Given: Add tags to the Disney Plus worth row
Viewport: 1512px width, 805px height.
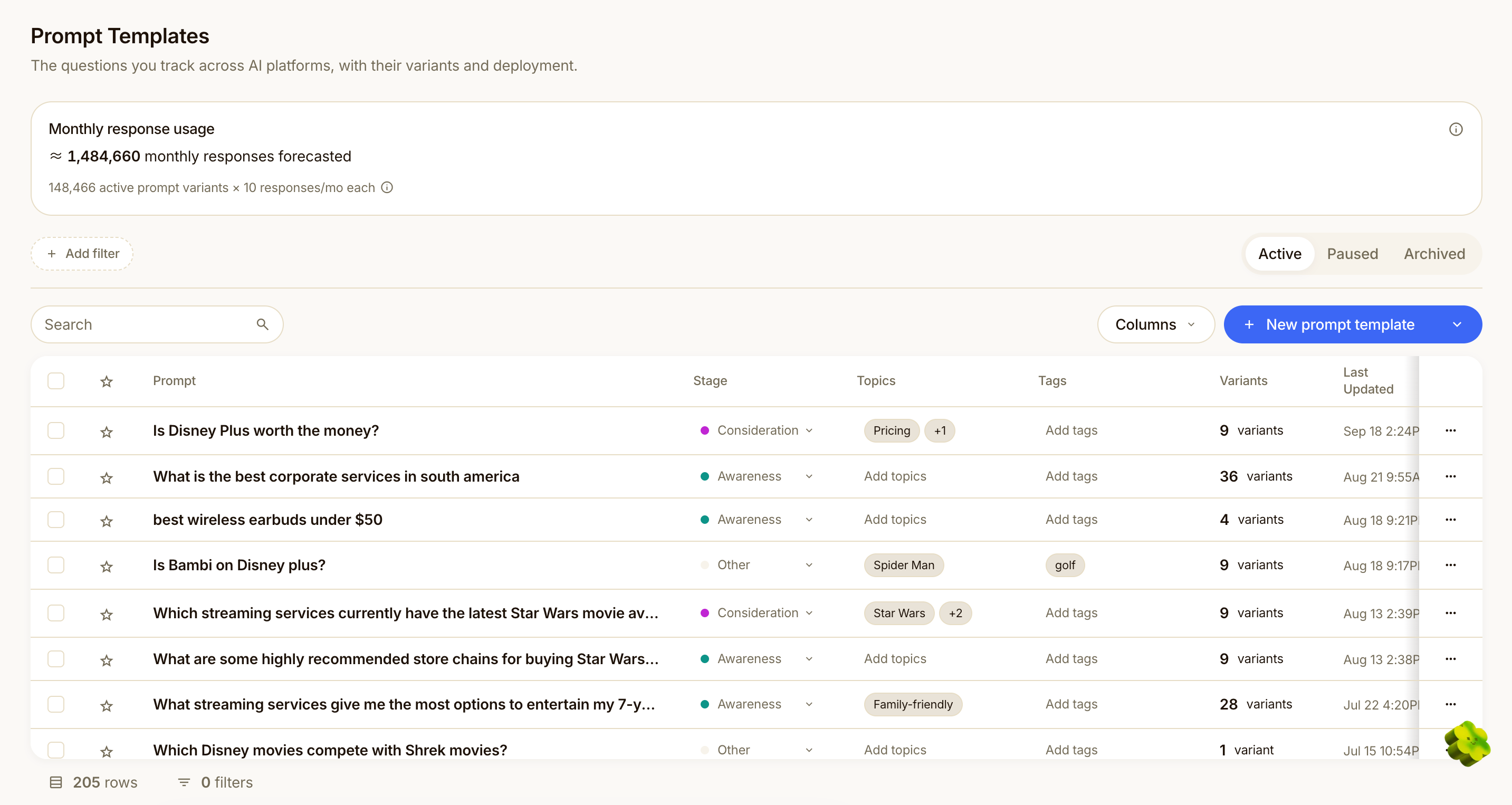Looking at the screenshot, I should tap(1071, 430).
